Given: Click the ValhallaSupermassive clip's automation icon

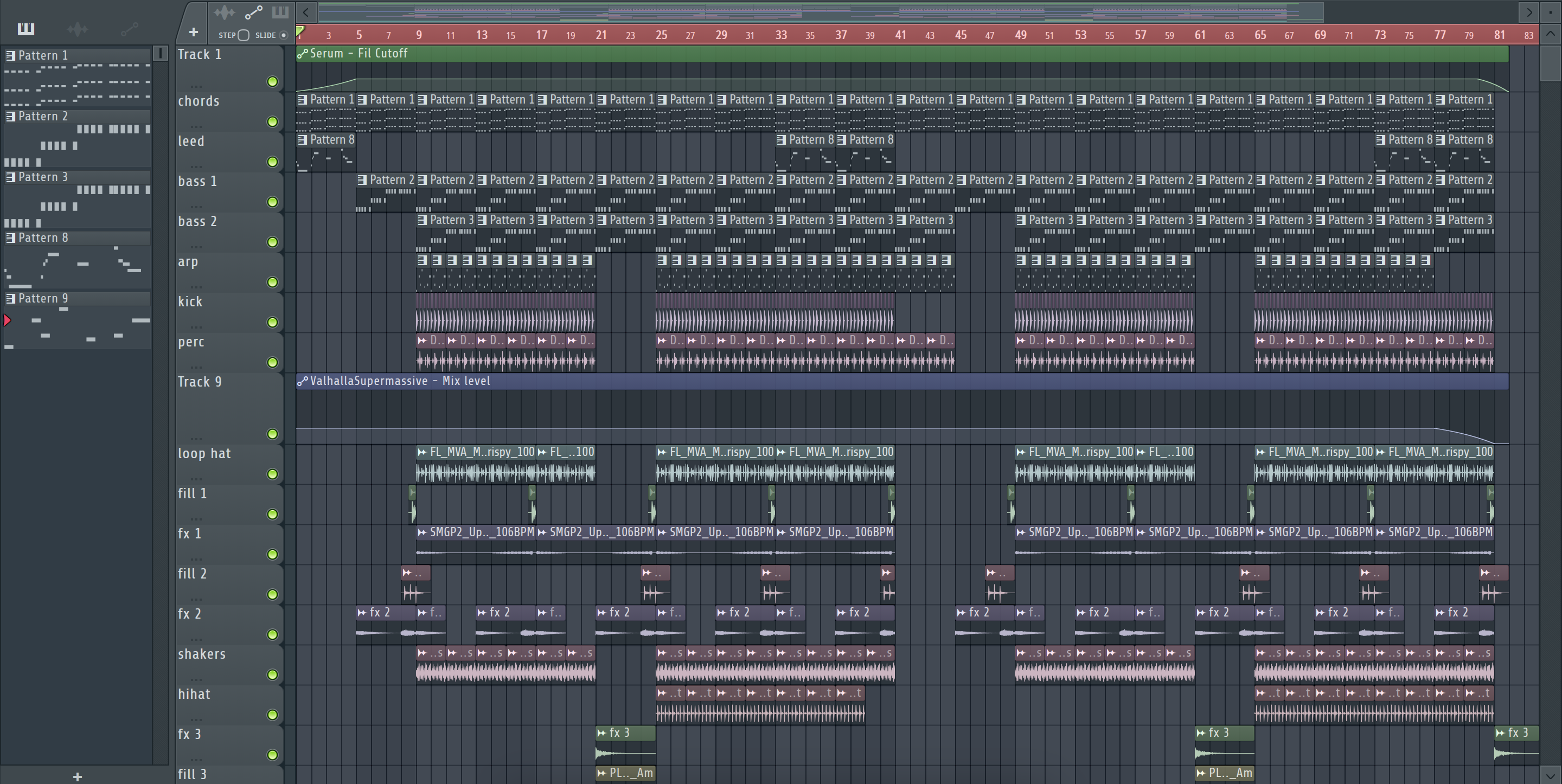Looking at the screenshot, I should pos(303,381).
